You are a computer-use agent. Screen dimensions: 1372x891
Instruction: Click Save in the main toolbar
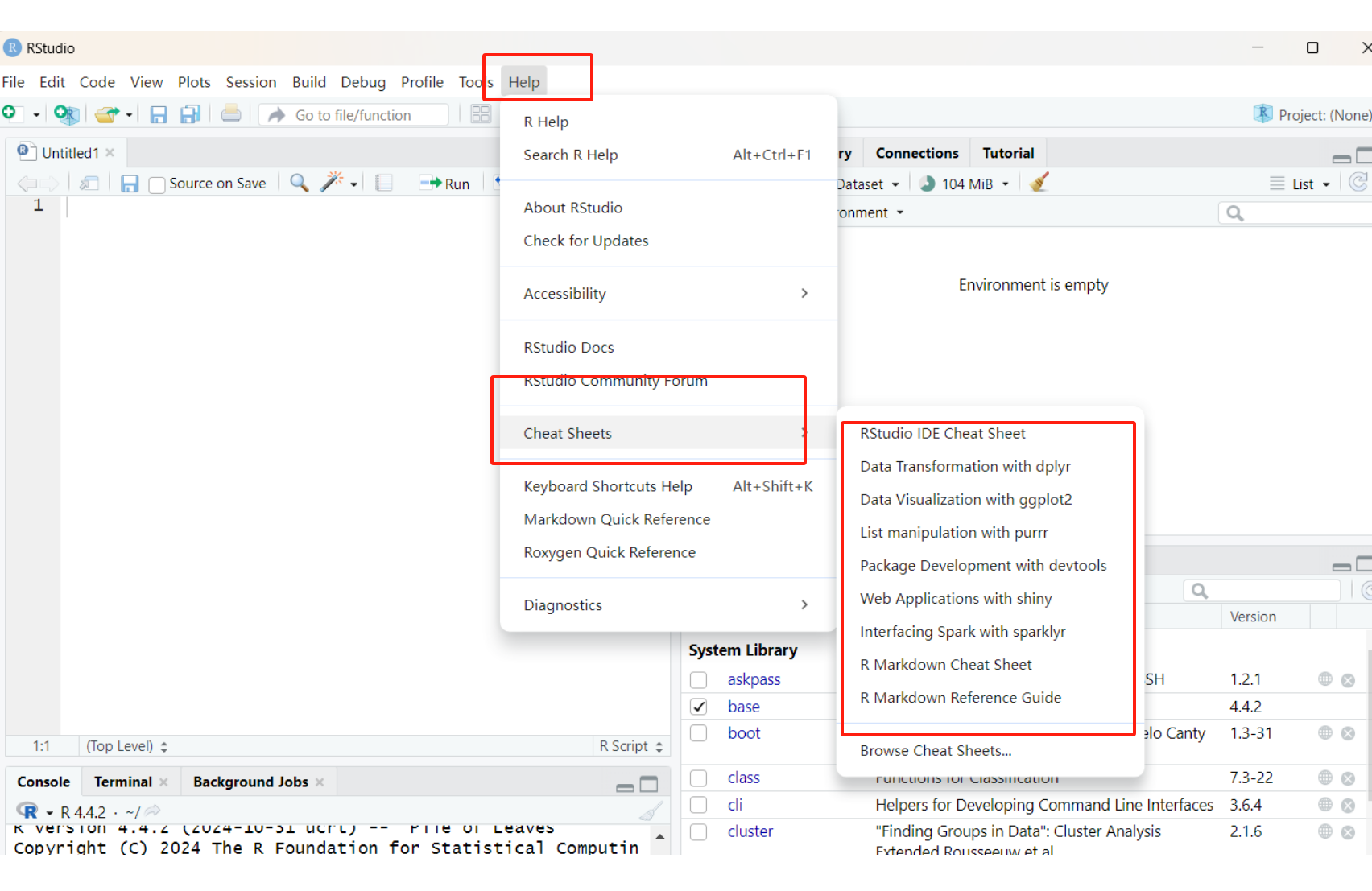(159, 114)
